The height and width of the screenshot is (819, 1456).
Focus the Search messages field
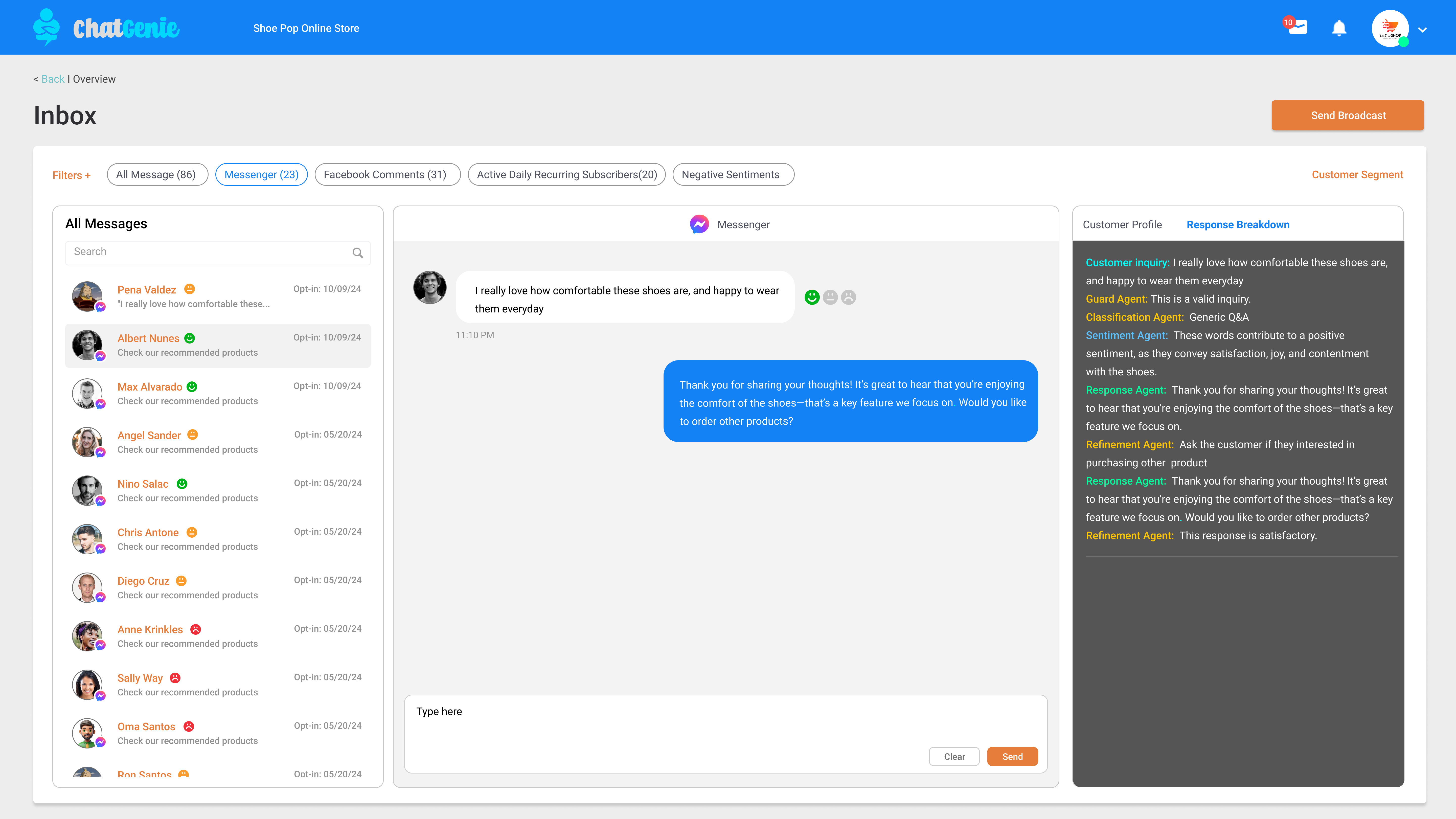tap(218, 253)
